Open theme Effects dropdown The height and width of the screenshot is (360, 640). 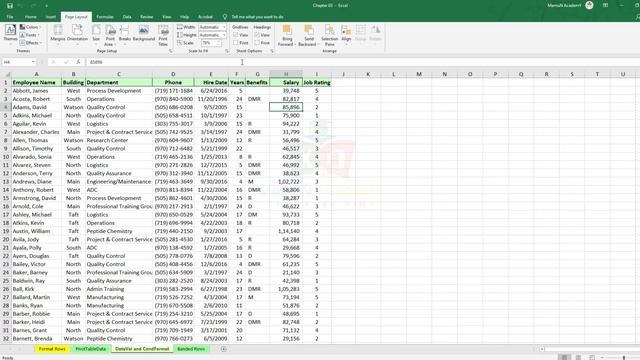[x=31, y=43]
